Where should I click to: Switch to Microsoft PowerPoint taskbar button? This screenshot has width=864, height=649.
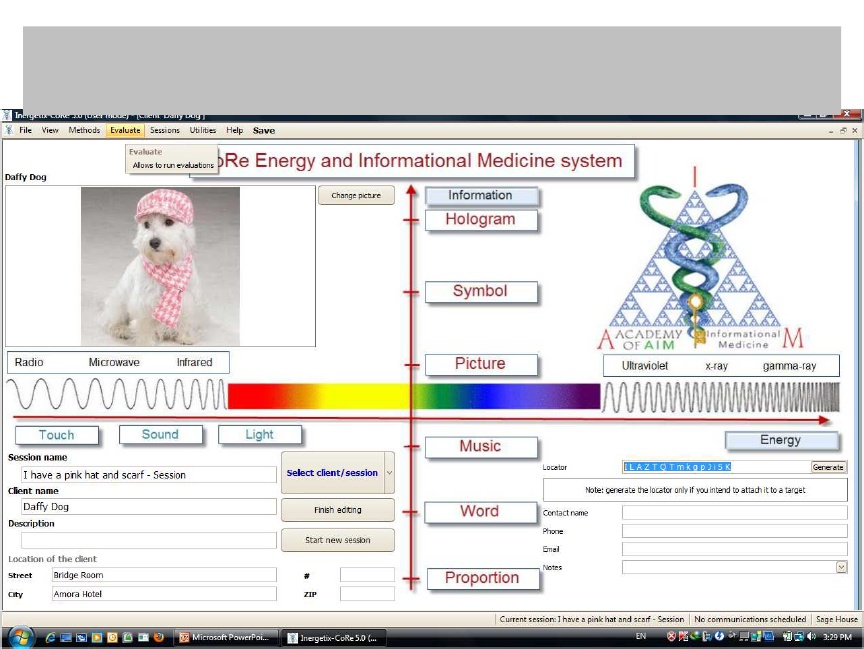pyautogui.click(x=225, y=637)
